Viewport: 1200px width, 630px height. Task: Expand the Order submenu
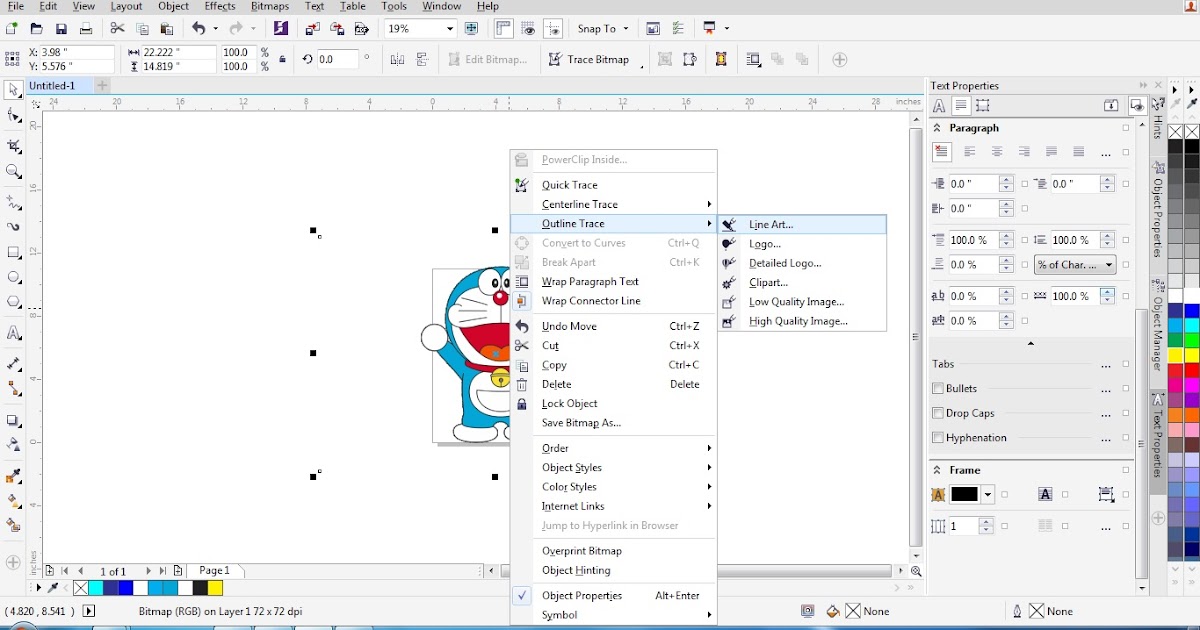click(614, 448)
